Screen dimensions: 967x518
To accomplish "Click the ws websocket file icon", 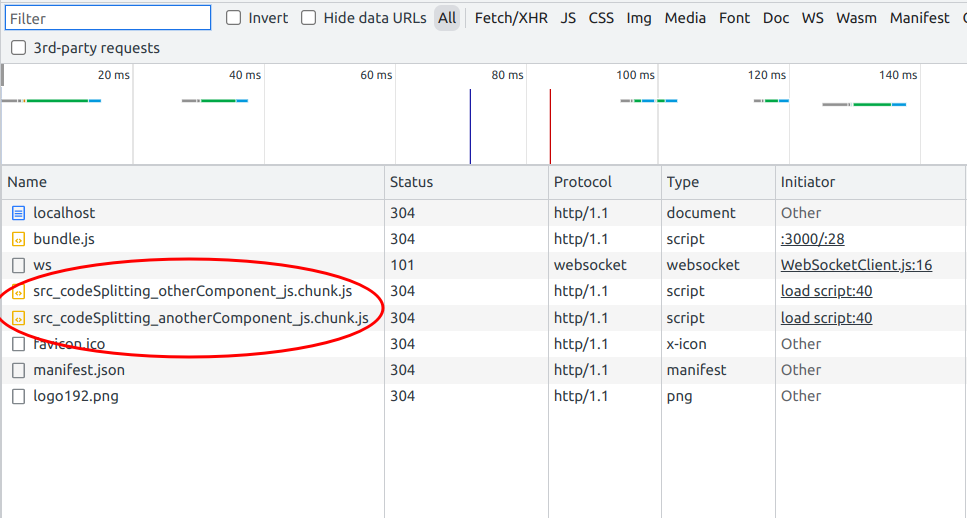I will point(18,265).
